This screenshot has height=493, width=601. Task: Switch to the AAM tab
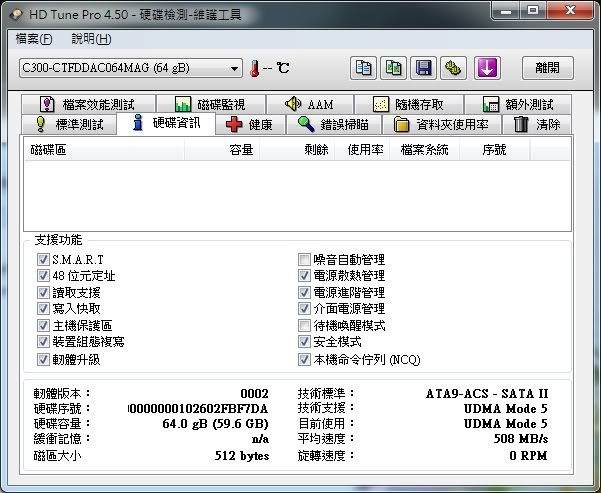[x=310, y=104]
